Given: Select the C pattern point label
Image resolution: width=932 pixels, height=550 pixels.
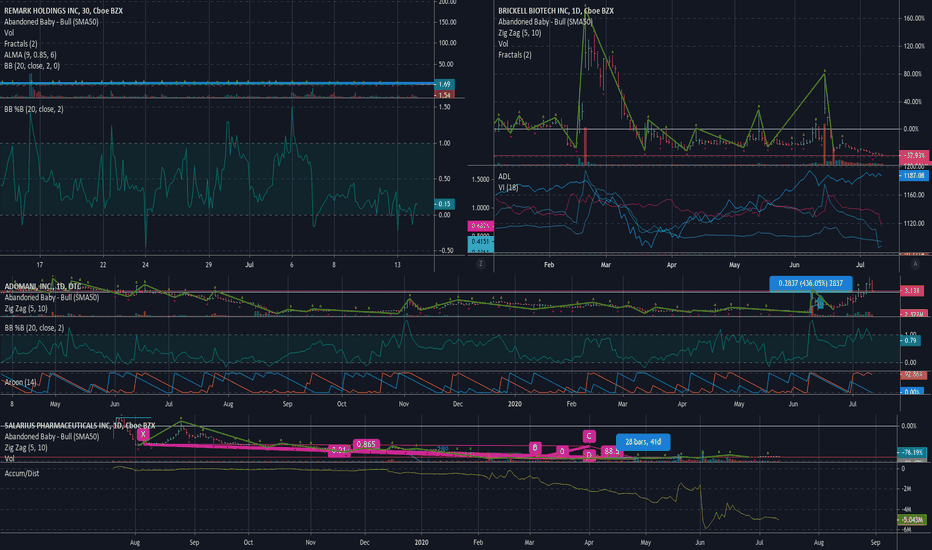Looking at the screenshot, I should coord(589,436).
